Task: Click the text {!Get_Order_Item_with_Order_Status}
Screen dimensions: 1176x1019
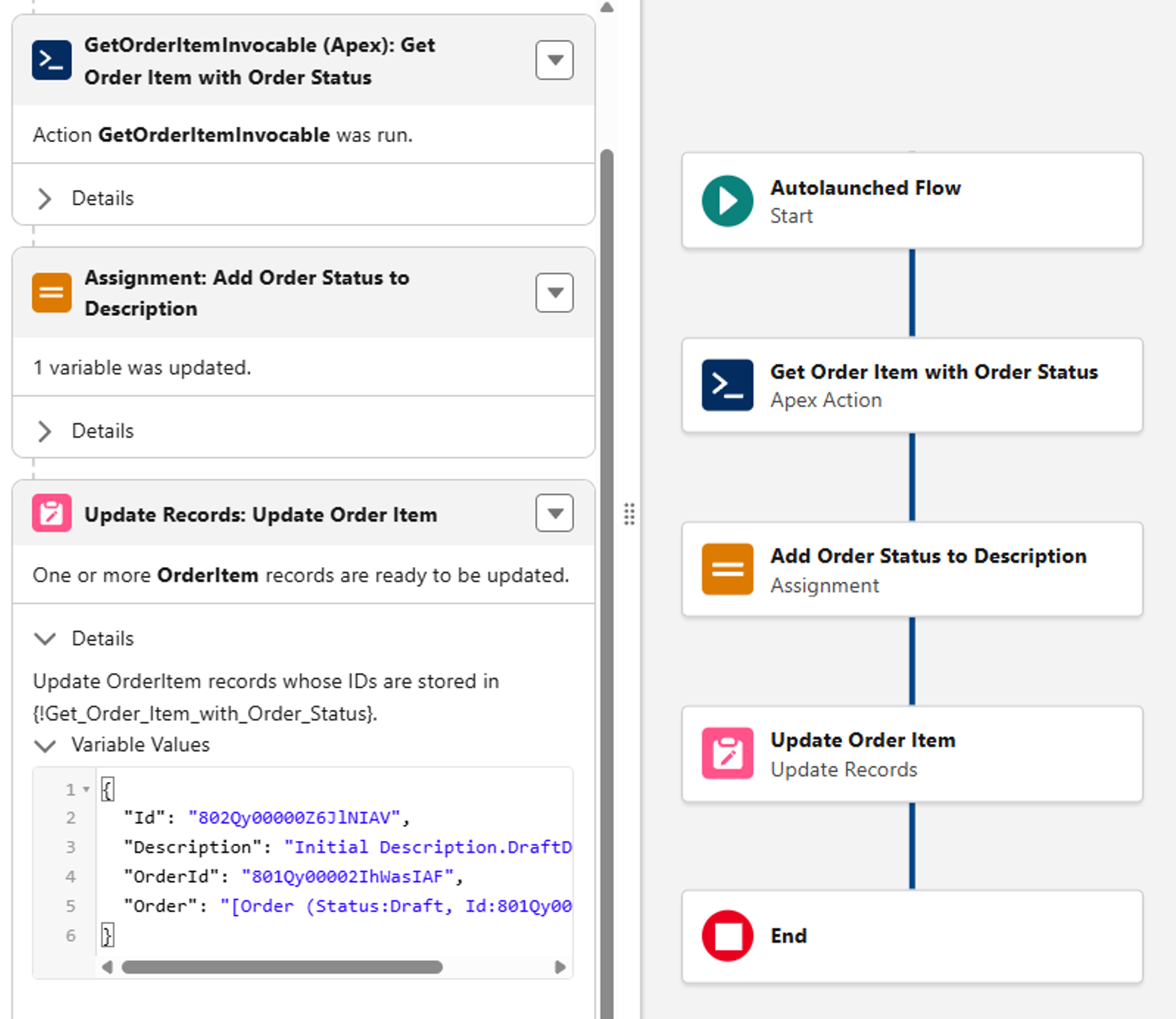Action: (205, 713)
